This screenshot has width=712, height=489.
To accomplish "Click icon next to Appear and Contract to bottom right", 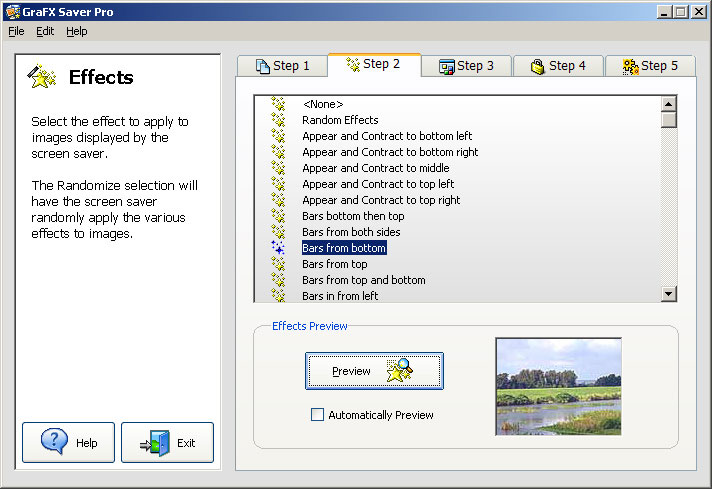I will [x=278, y=152].
